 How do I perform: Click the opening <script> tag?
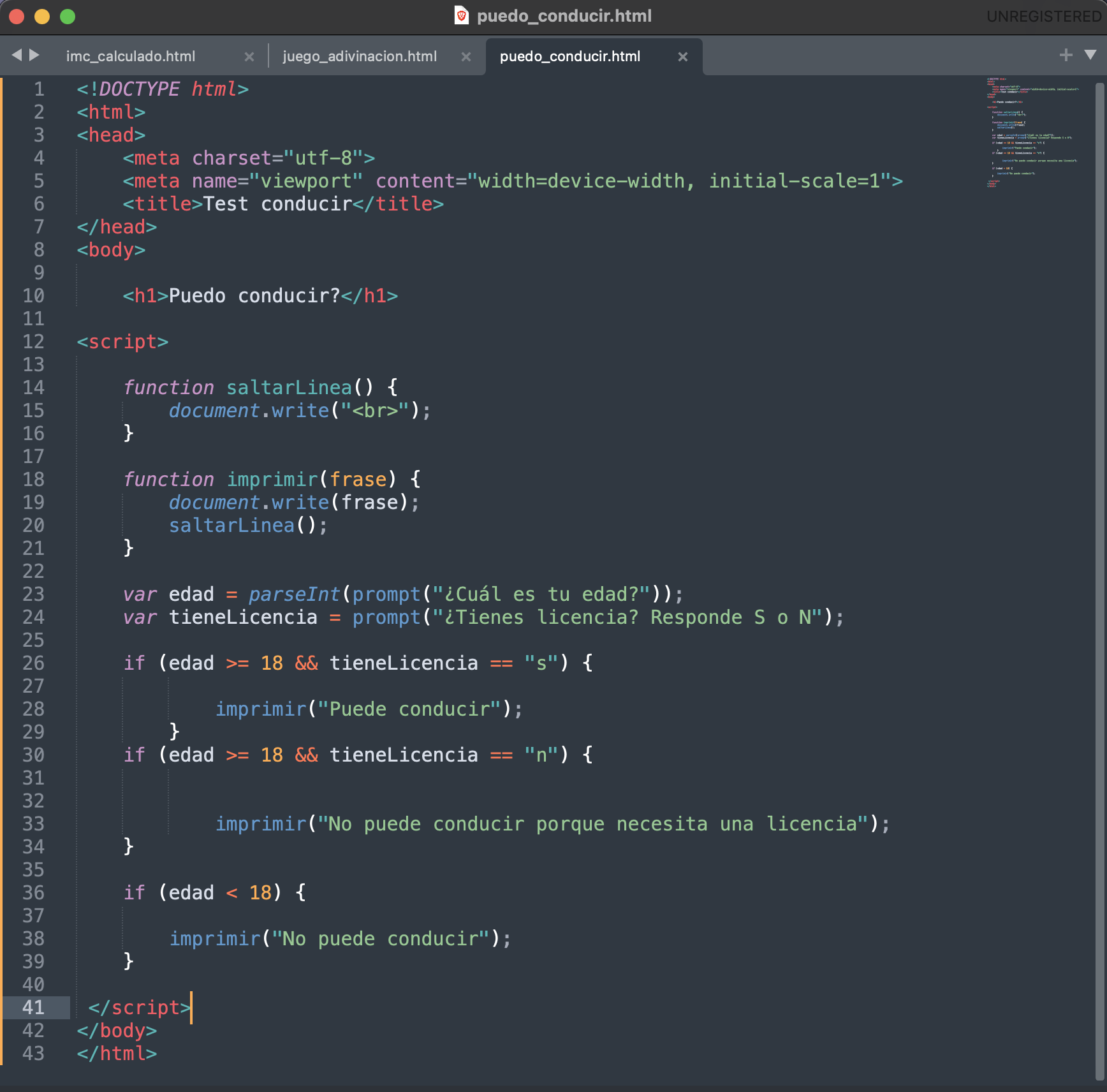(122, 342)
